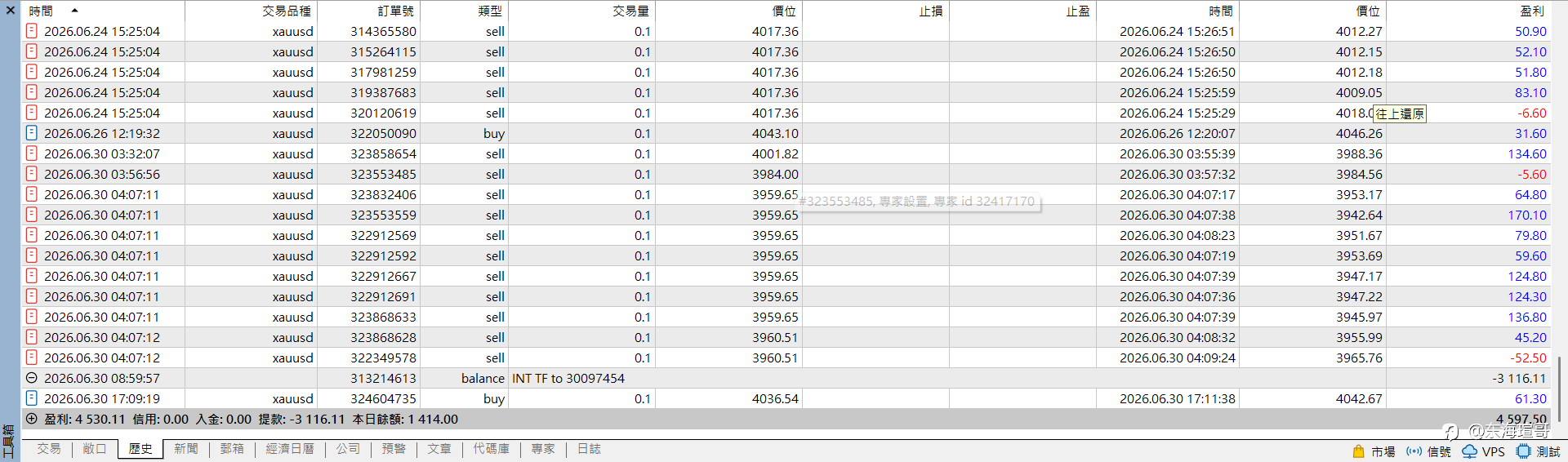Screen dimensions: 1568x462
Task: Select the INT TF to 30097454 comment
Action: coord(568,378)
